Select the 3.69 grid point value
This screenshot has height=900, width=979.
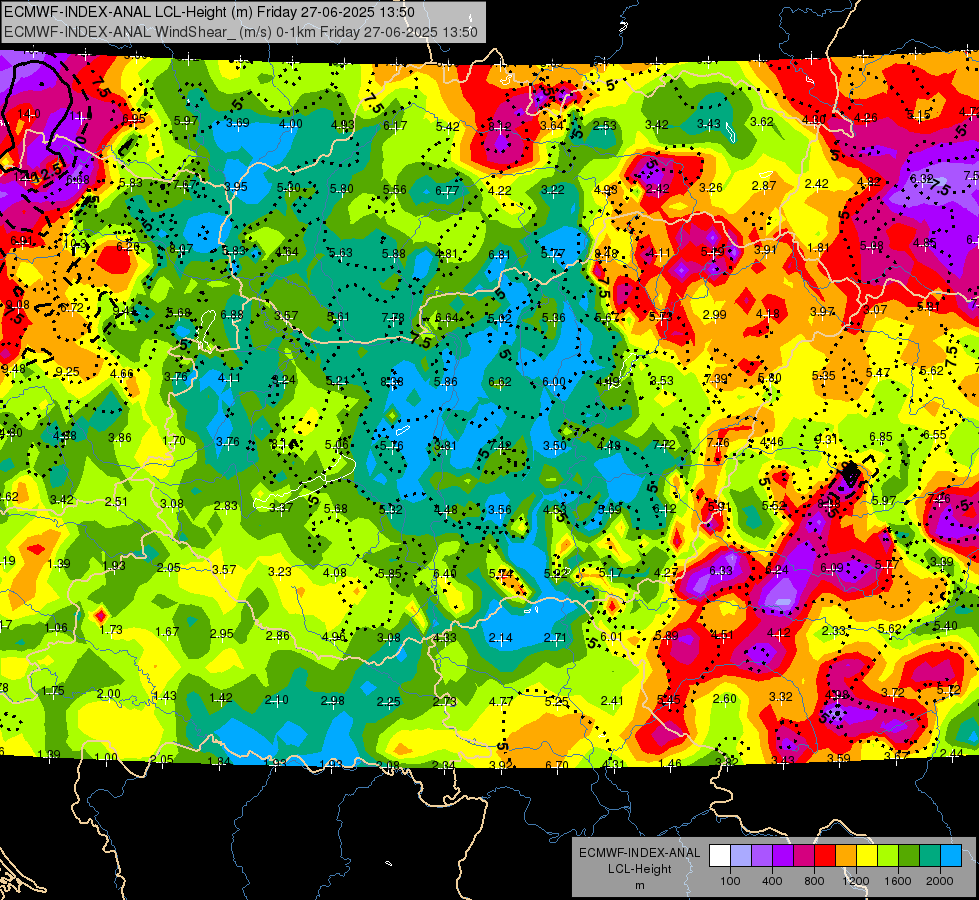click(x=237, y=122)
